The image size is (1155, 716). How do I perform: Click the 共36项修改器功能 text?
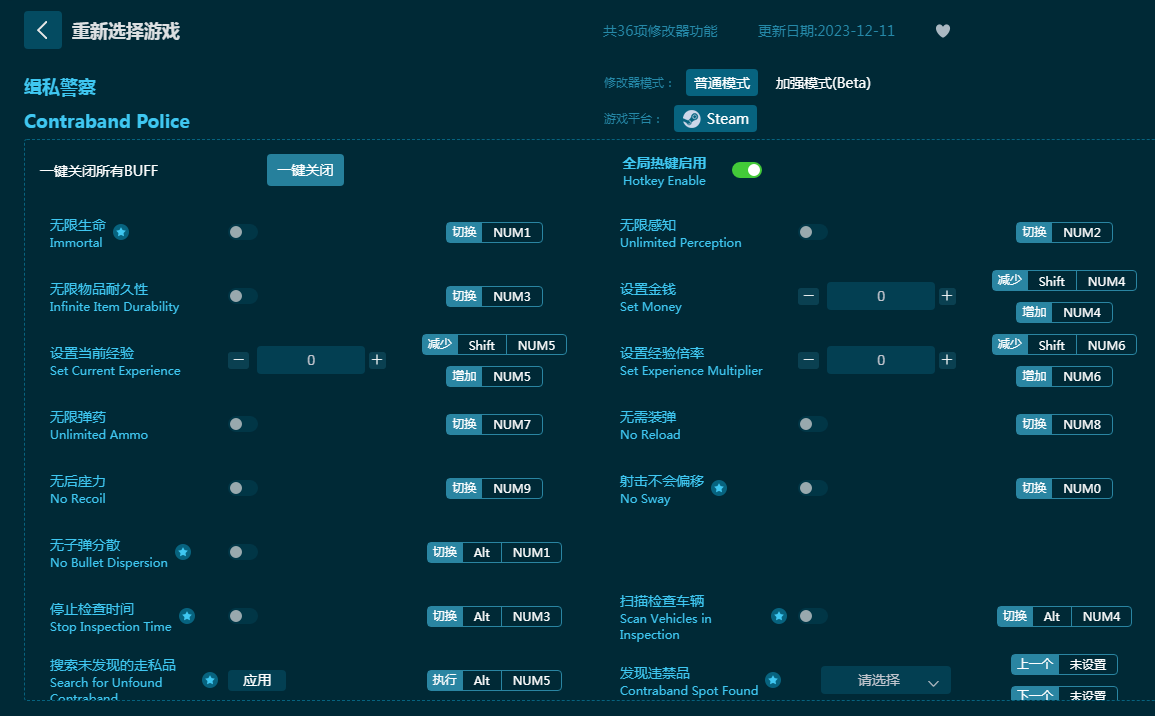point(660,31)
